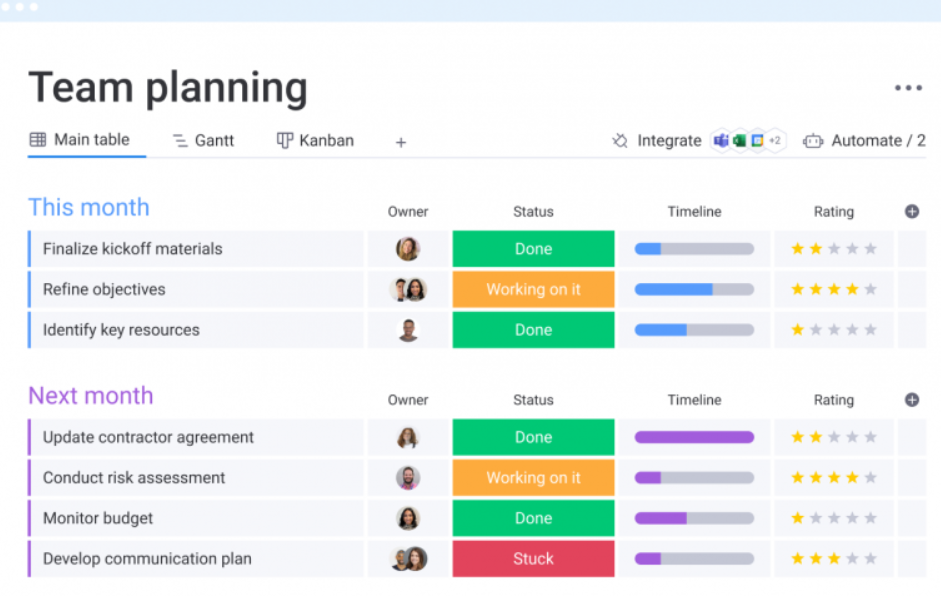Click the Microsoft Teams integration icon
The height and width of the screenshot is (596, 941).
721,141
